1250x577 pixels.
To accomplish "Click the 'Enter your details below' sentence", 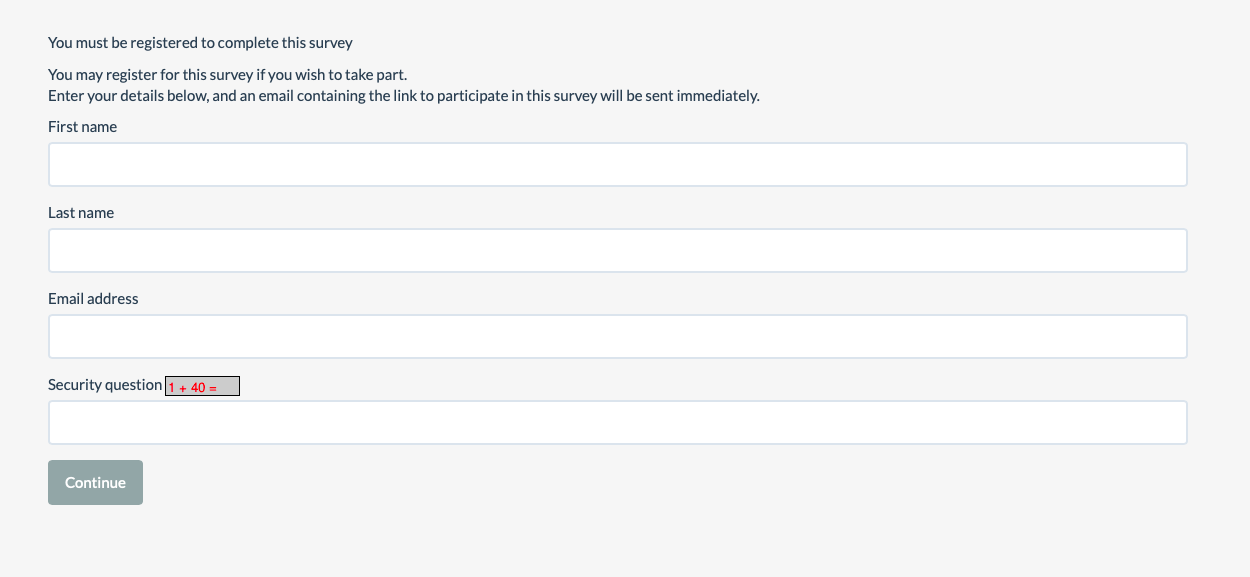I will pos(403,96).
